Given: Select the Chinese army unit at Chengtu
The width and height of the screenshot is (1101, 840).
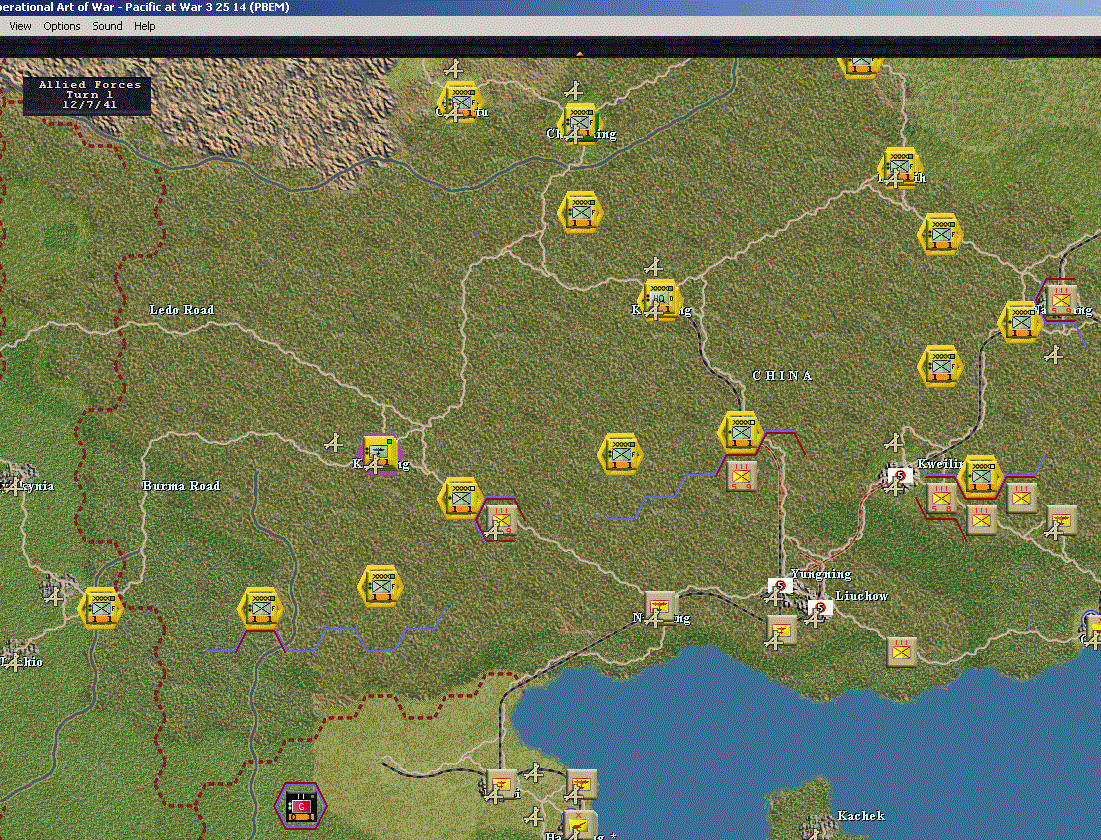Looking at the screenshot, I should (460, 103).
